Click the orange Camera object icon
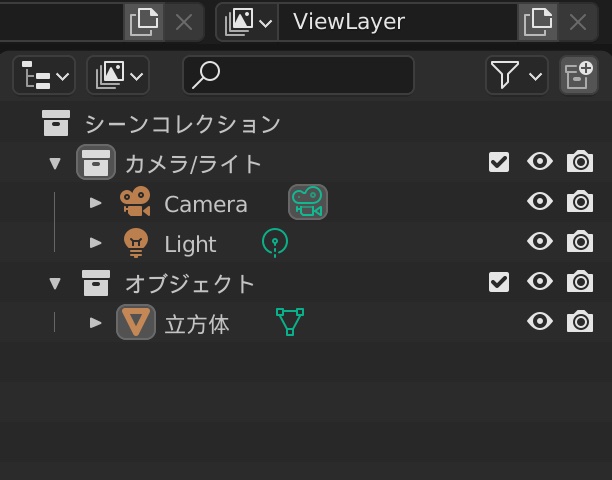This screenshot has height=480, width=612. tap(135, 203)
